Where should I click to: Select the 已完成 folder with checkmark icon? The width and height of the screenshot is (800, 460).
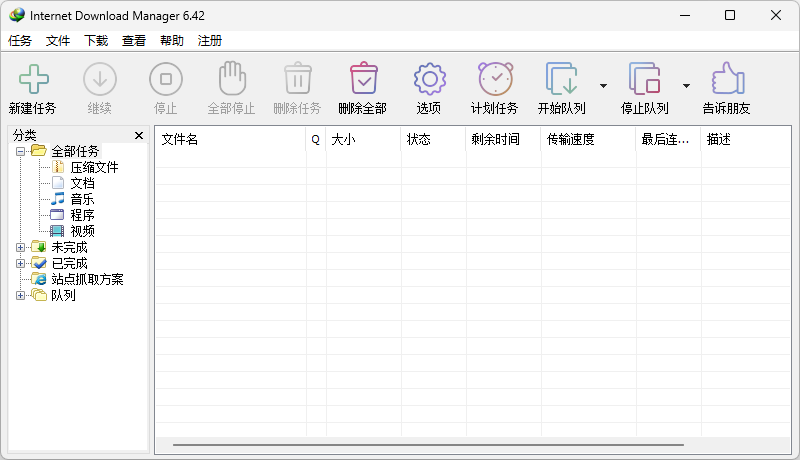click(x=39, y=263)
